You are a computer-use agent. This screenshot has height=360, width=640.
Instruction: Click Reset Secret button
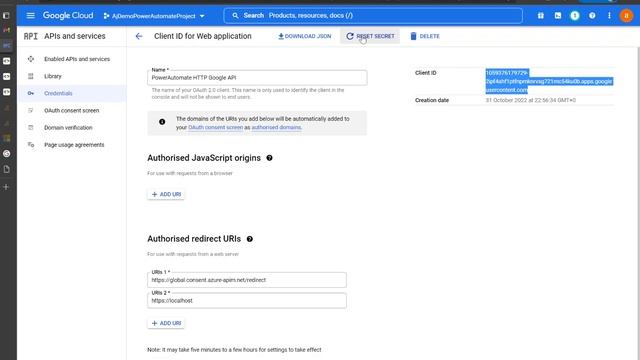[x=370, y=36]
